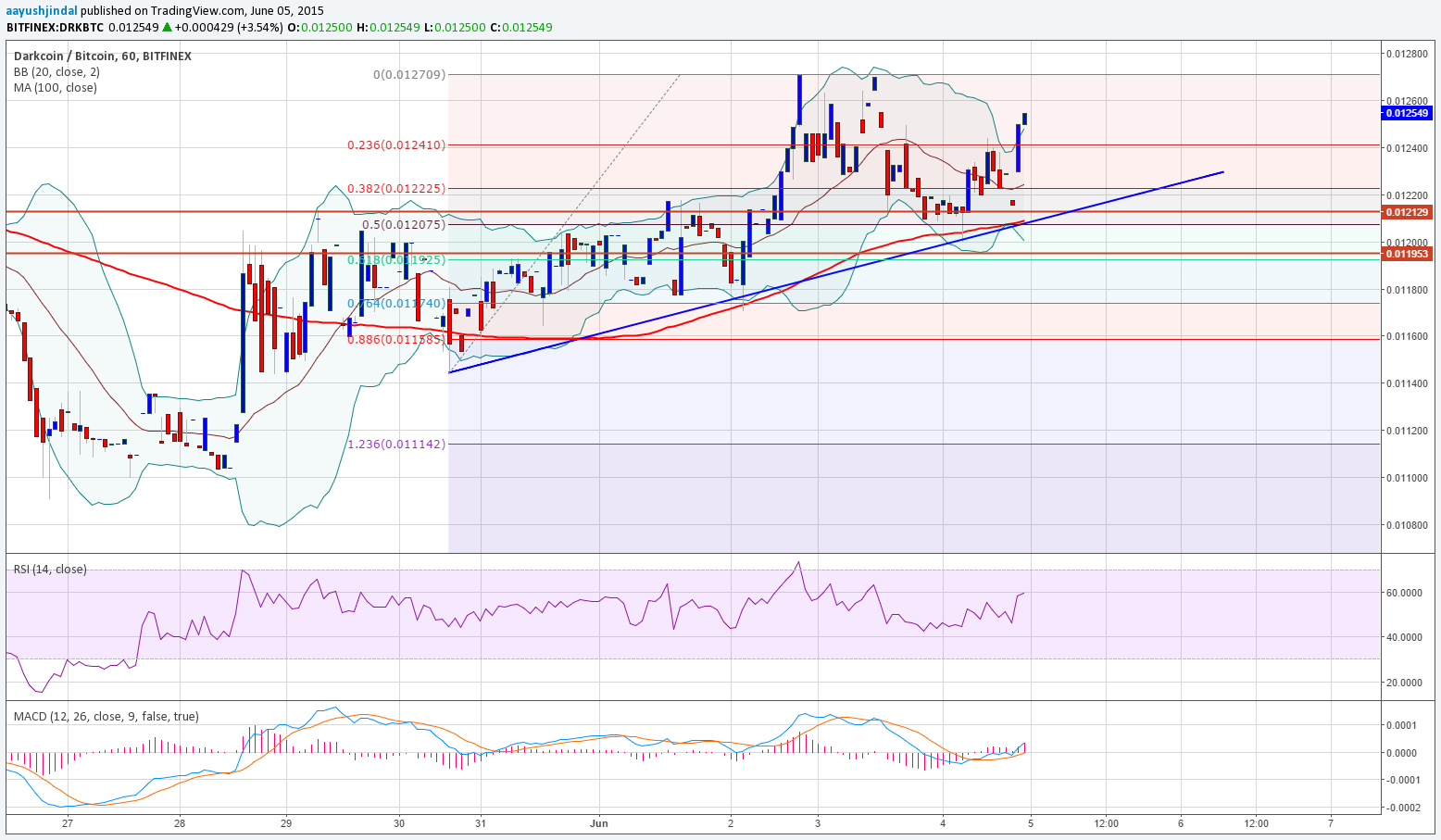Click the MA (100, close) indicator label
1441x840 pixels.
(x=55, y=87)
